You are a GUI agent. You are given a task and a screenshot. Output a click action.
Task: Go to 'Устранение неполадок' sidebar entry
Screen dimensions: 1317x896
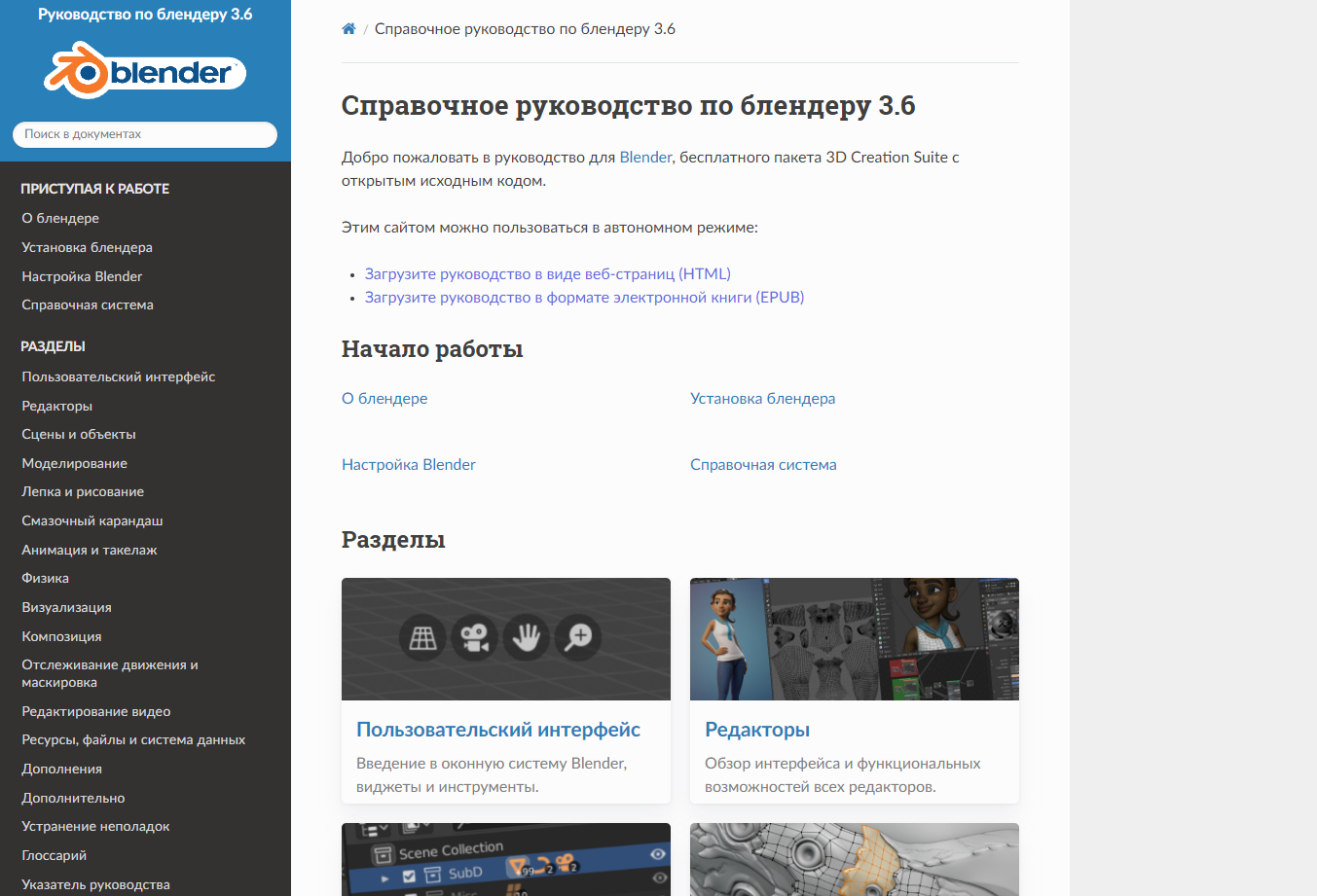[95, 826]
